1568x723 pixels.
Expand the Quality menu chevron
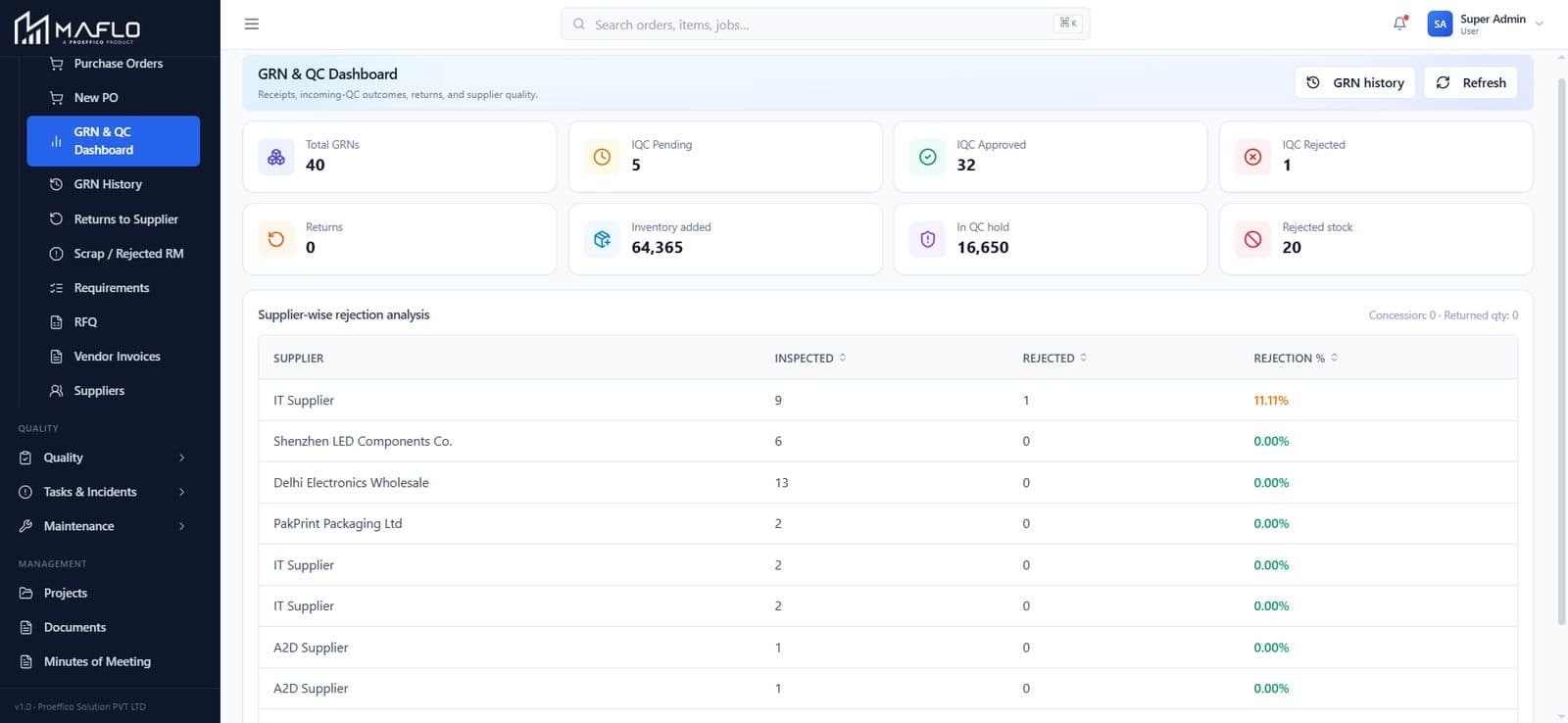(182, 458)
